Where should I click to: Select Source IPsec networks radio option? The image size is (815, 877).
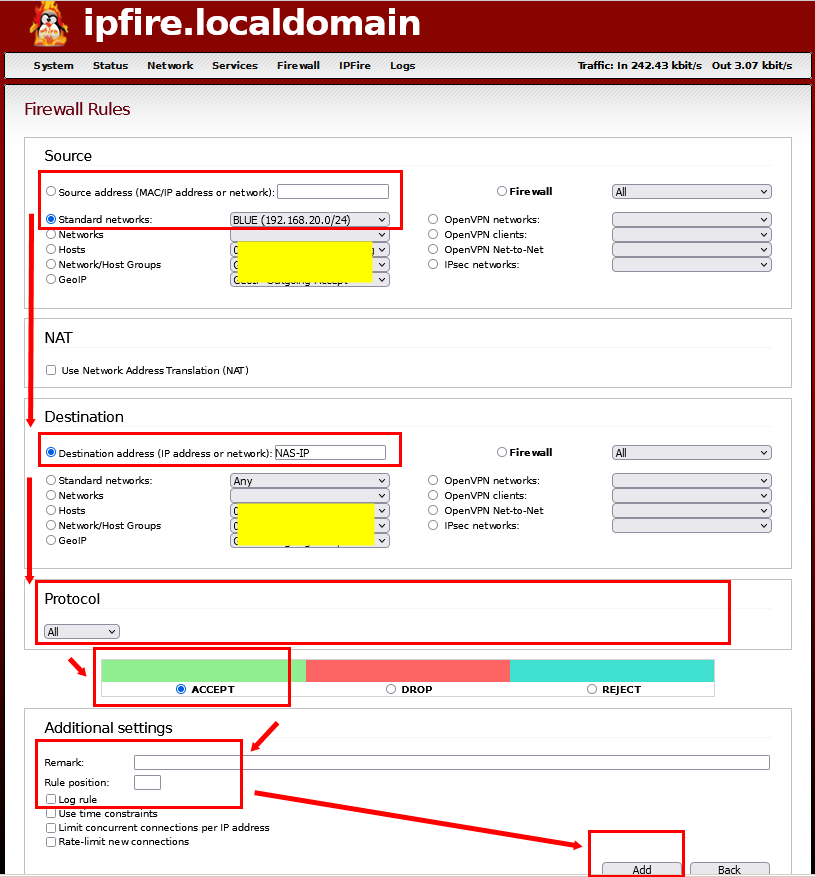[x=433, y=264]
